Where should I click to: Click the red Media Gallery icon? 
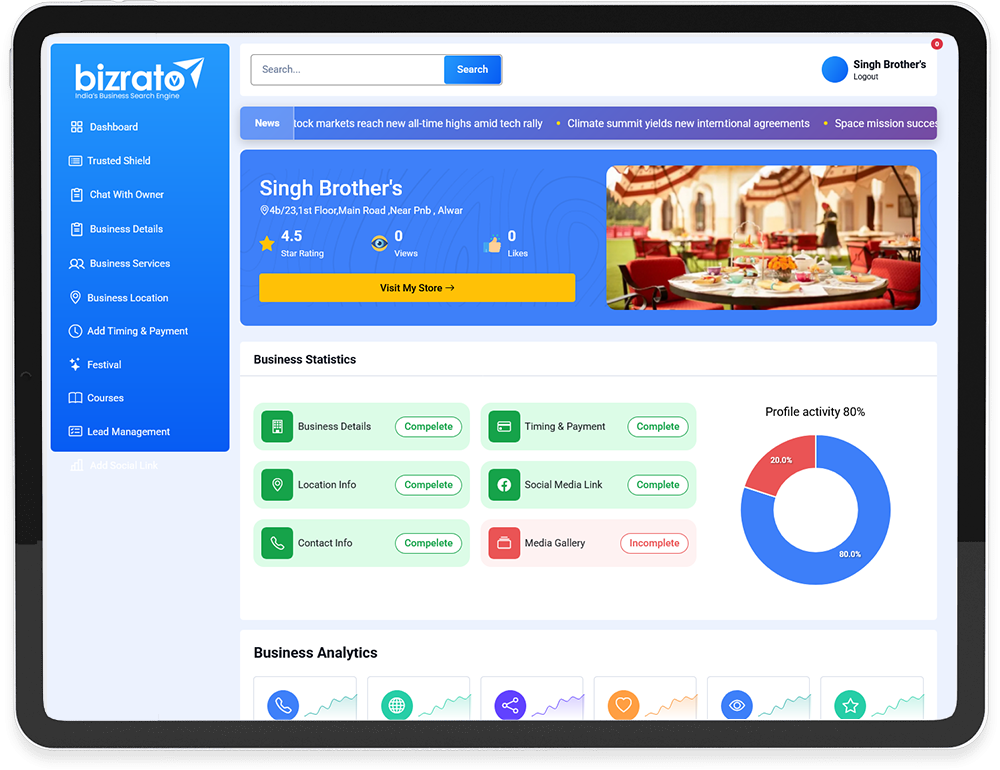pos(504,543)
